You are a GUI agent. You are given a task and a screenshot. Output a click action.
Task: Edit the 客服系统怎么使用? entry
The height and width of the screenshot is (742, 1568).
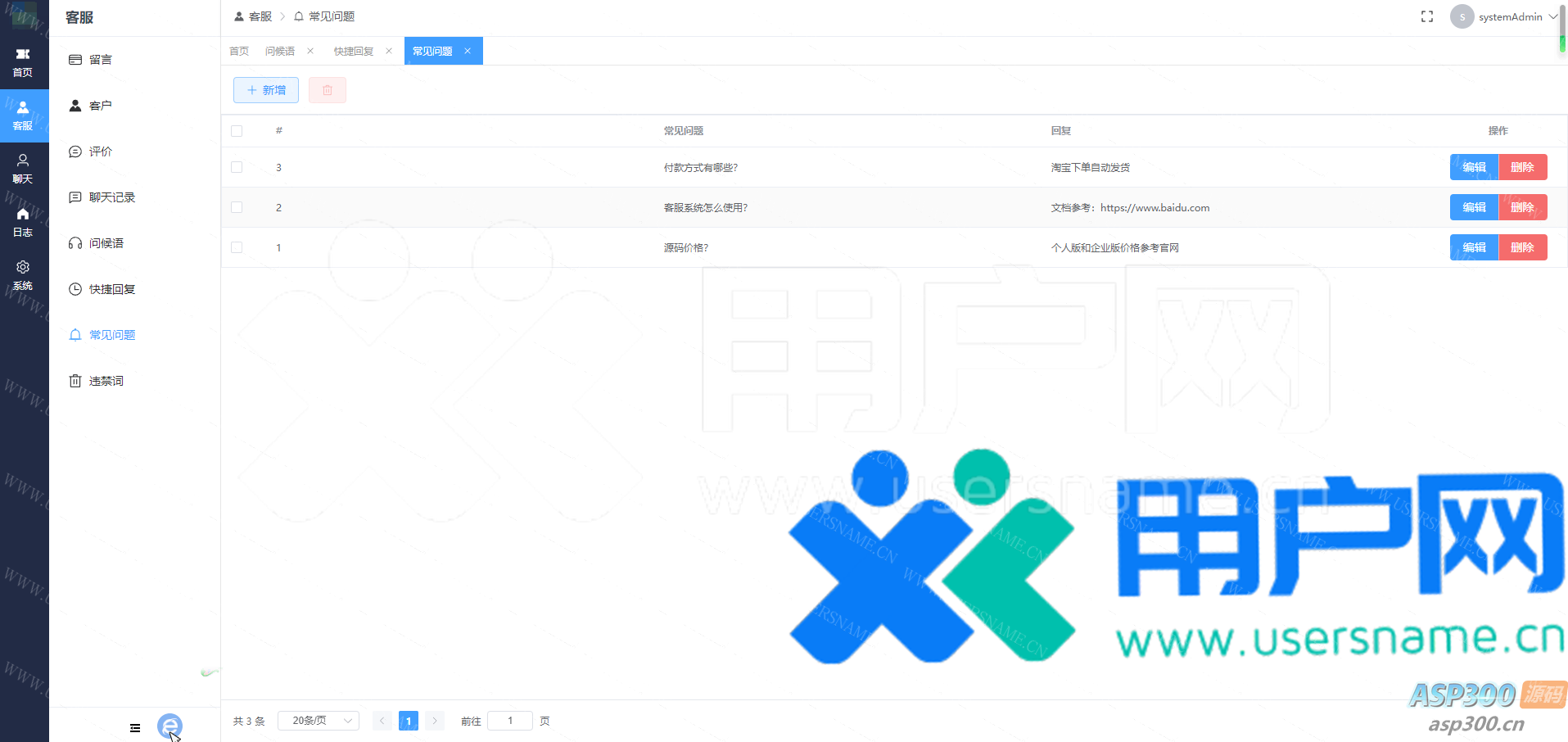coord(1474,207)
